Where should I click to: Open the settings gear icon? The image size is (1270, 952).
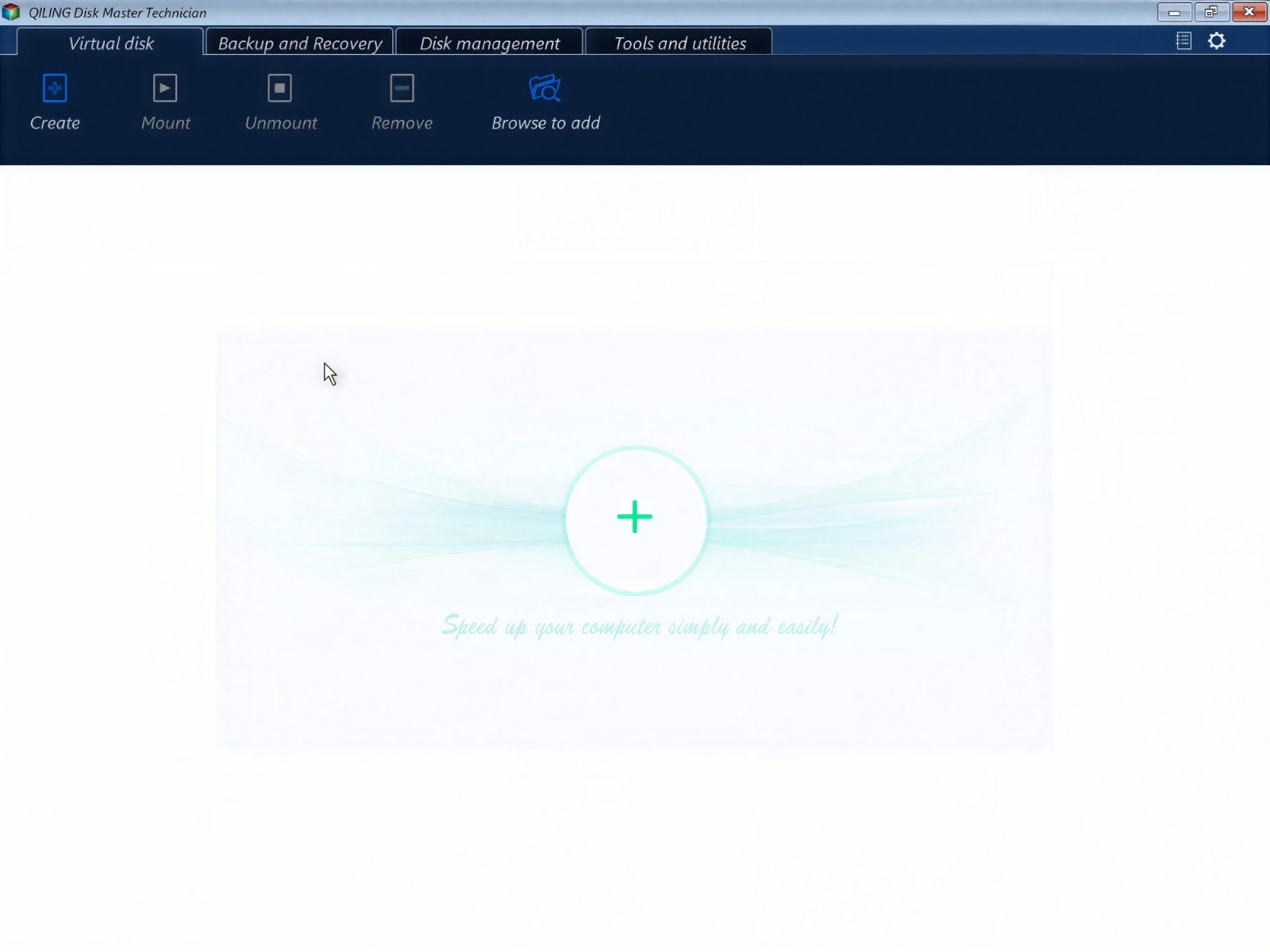click(1217, 40)
